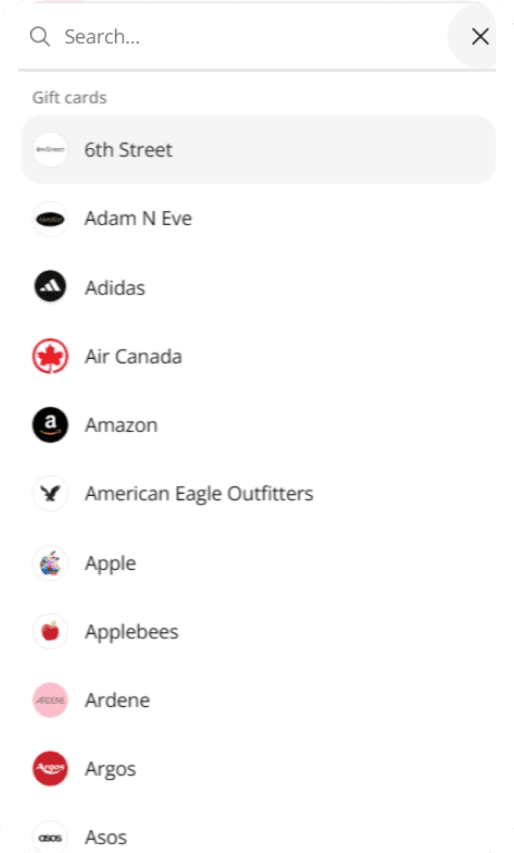
Task: Choose Adam N Eve from the list
Action: pyautogui.click(x=258, y=219)
